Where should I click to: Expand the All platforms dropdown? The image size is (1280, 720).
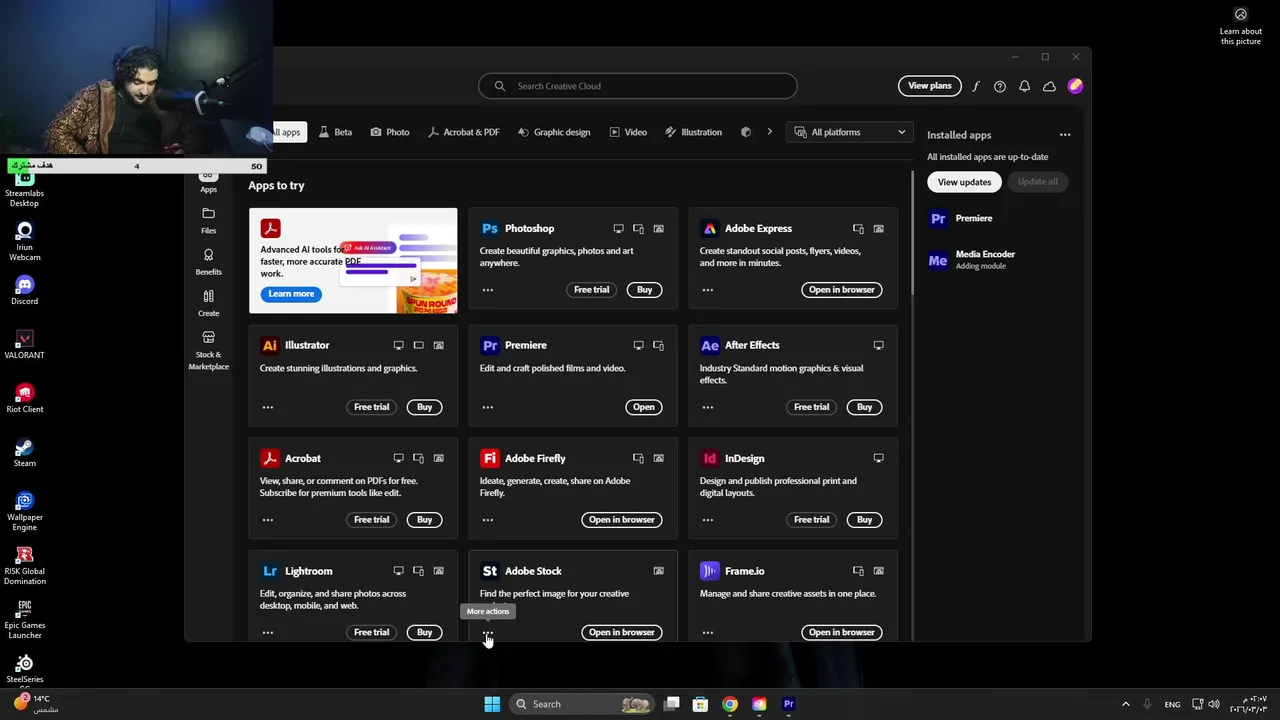(x=851, y=132)
